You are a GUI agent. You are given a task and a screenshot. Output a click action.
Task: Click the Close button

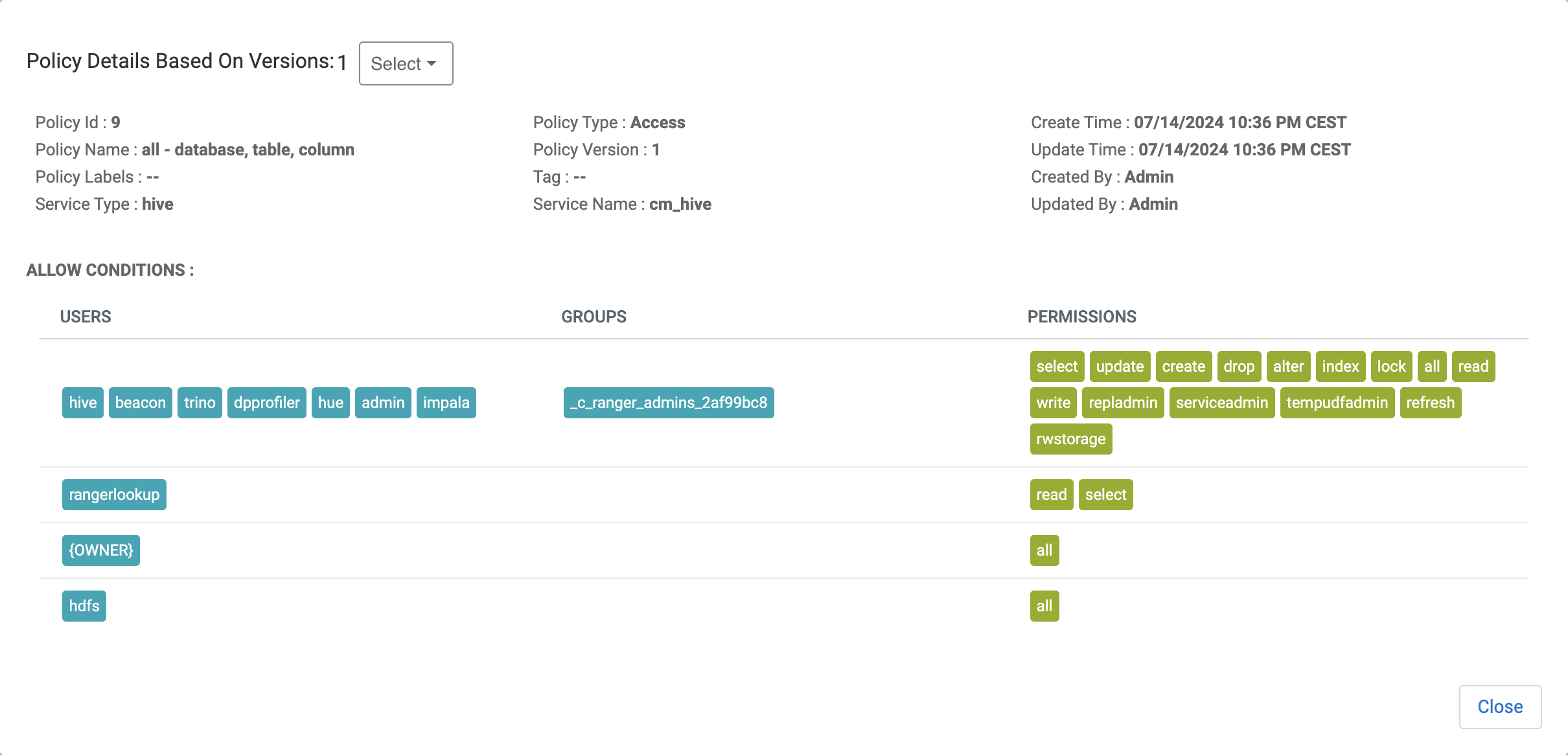point(1499,706)
